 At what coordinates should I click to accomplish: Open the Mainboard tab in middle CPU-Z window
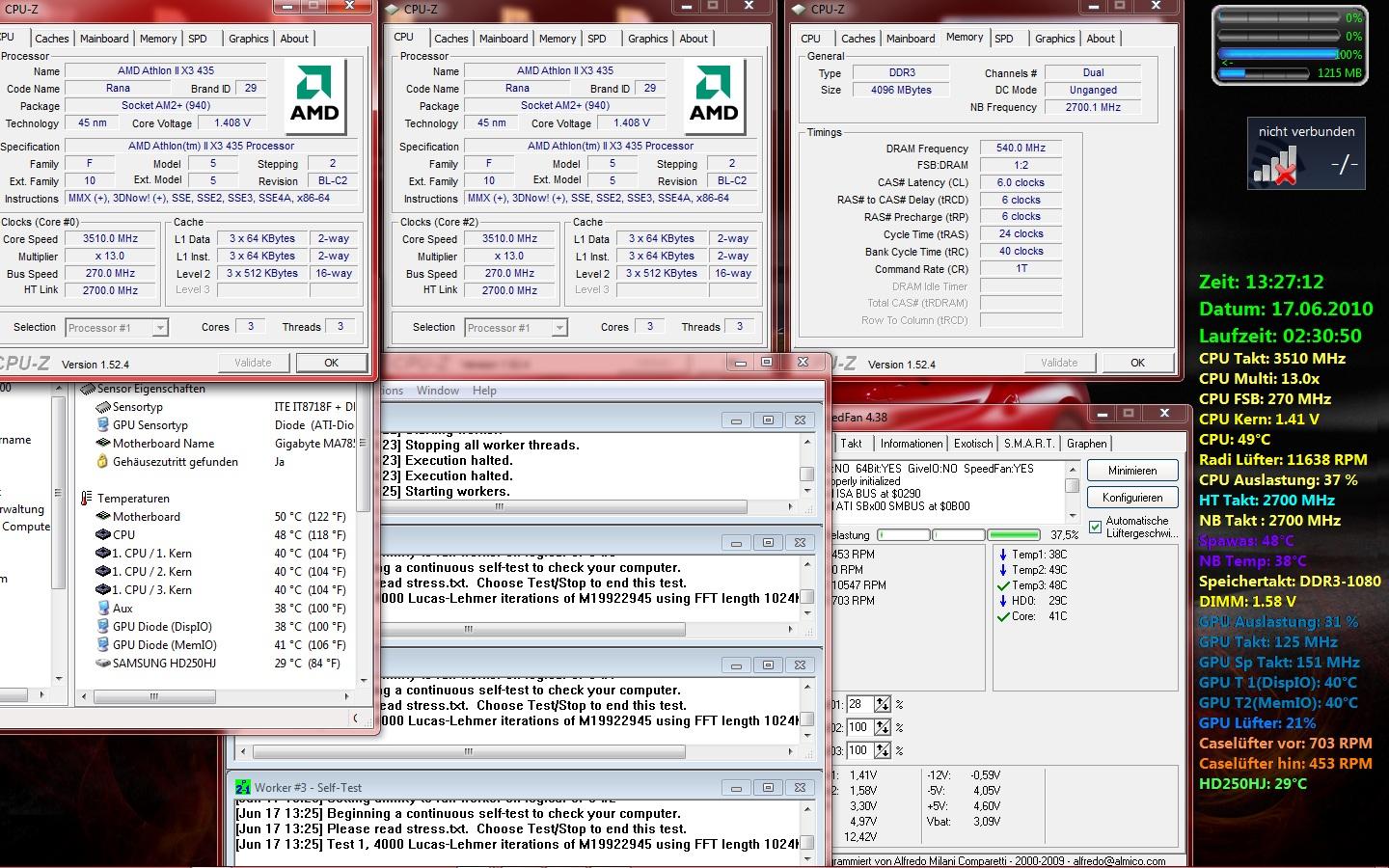(504, 39)
